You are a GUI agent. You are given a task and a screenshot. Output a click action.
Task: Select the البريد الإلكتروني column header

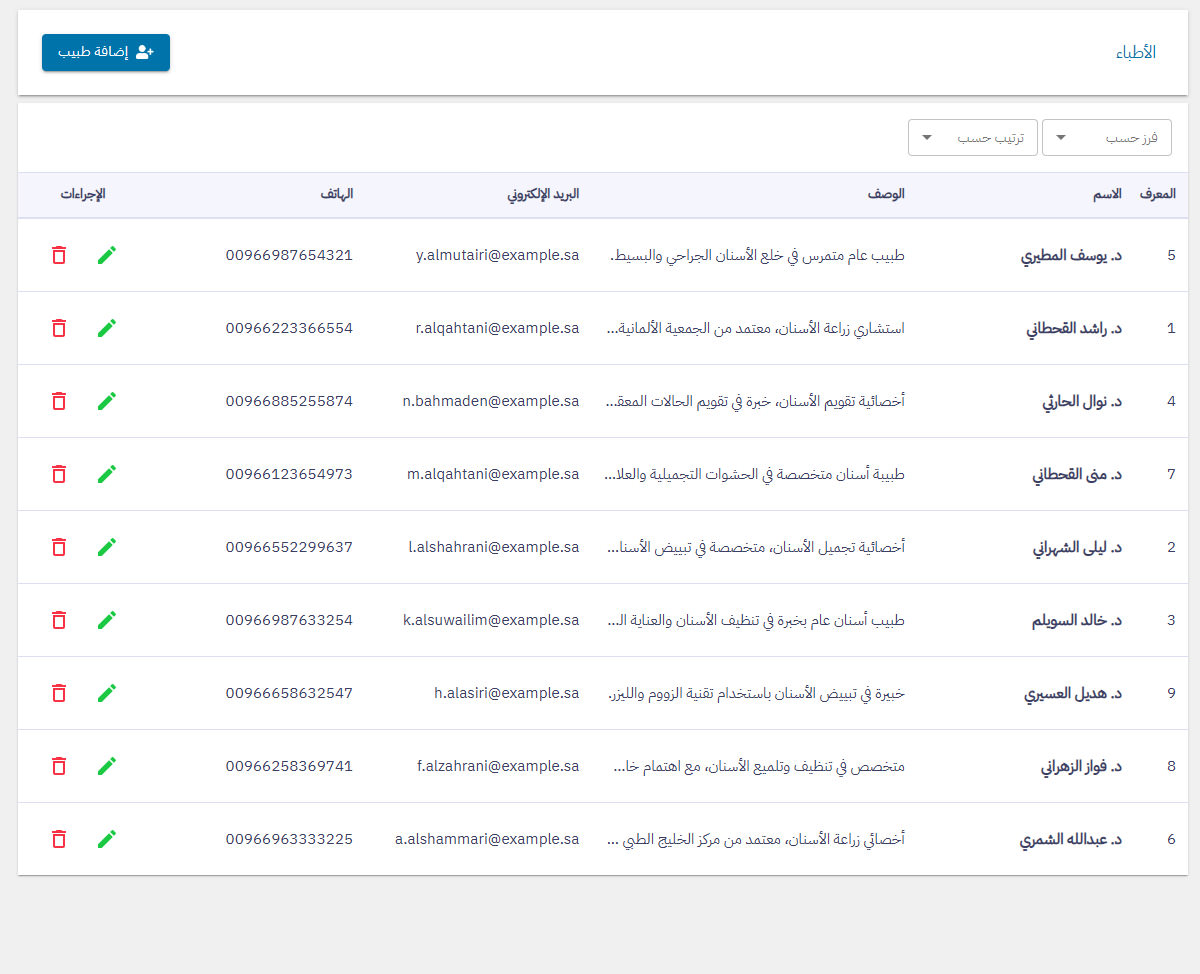click(543, 194)
